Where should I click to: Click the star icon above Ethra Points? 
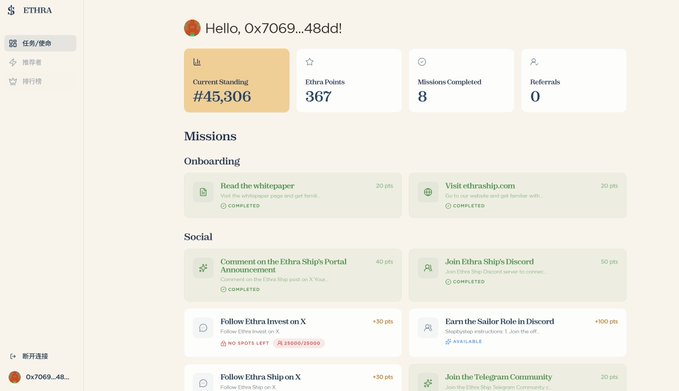pos(309,62)
